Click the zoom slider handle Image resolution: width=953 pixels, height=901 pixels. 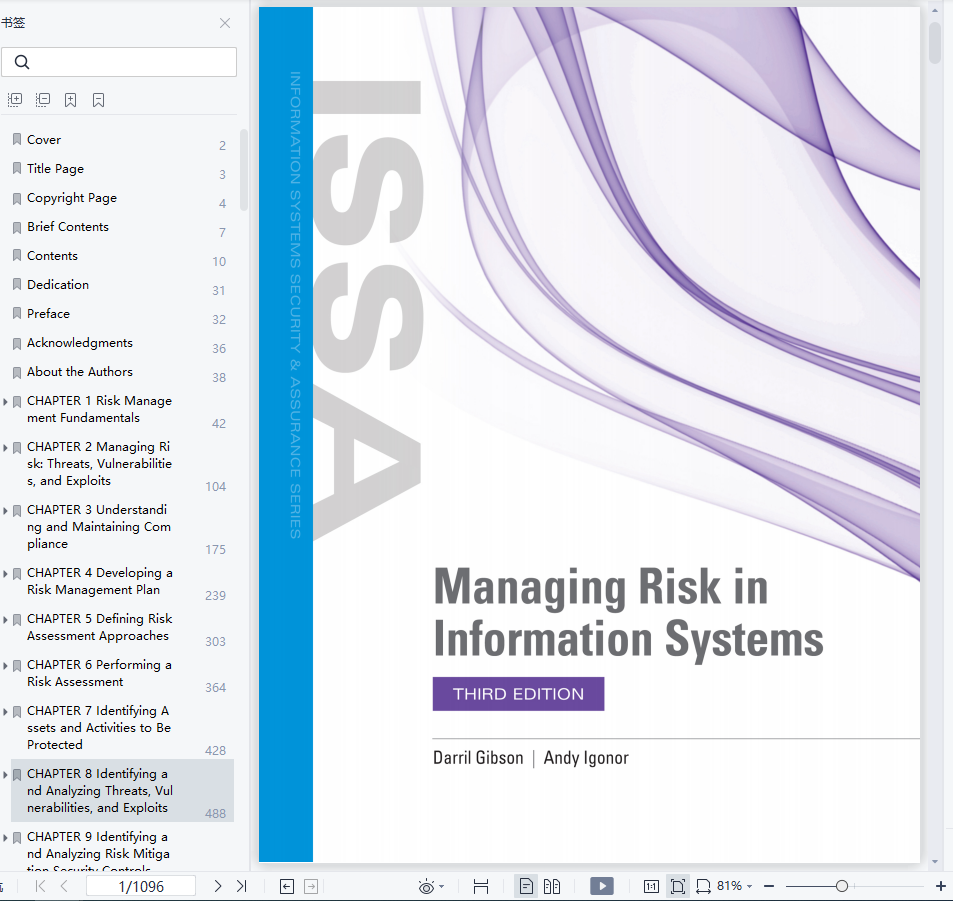tap(842, 886)
